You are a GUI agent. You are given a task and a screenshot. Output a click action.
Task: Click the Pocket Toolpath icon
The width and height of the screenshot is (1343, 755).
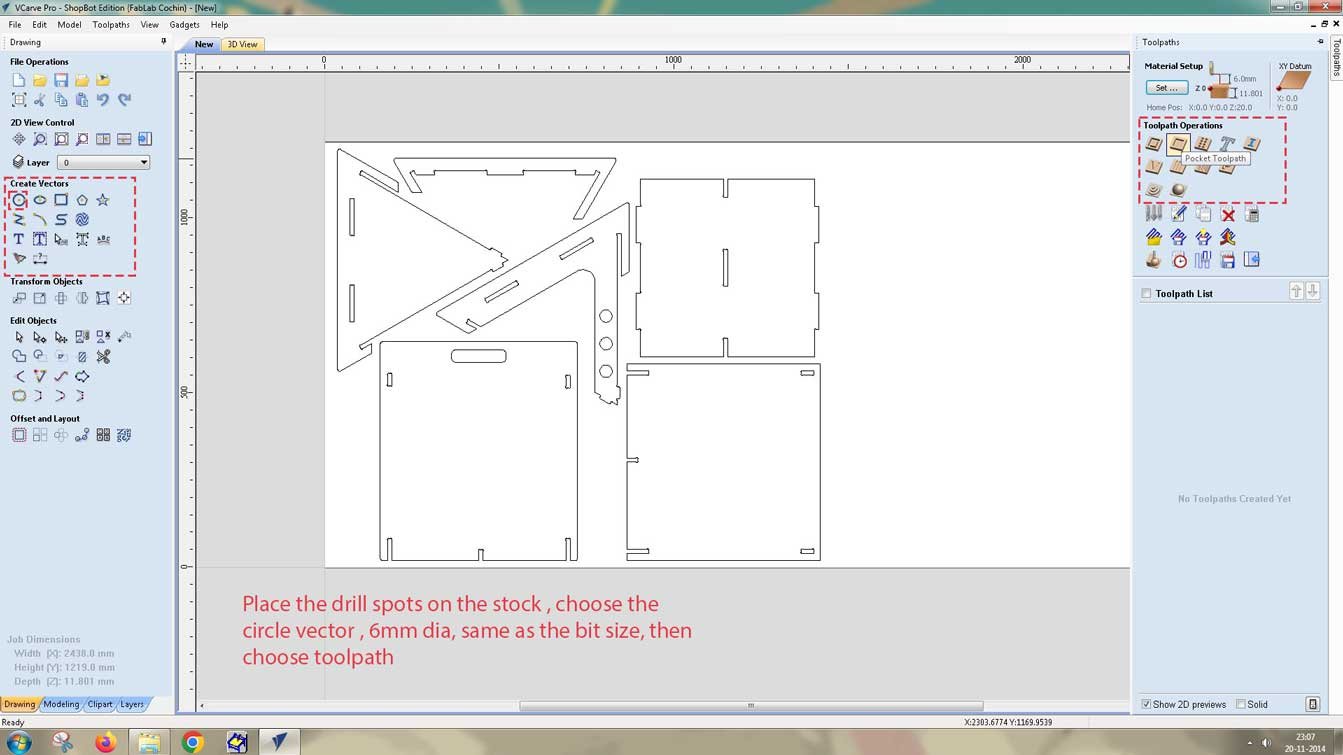point(1178,144)
